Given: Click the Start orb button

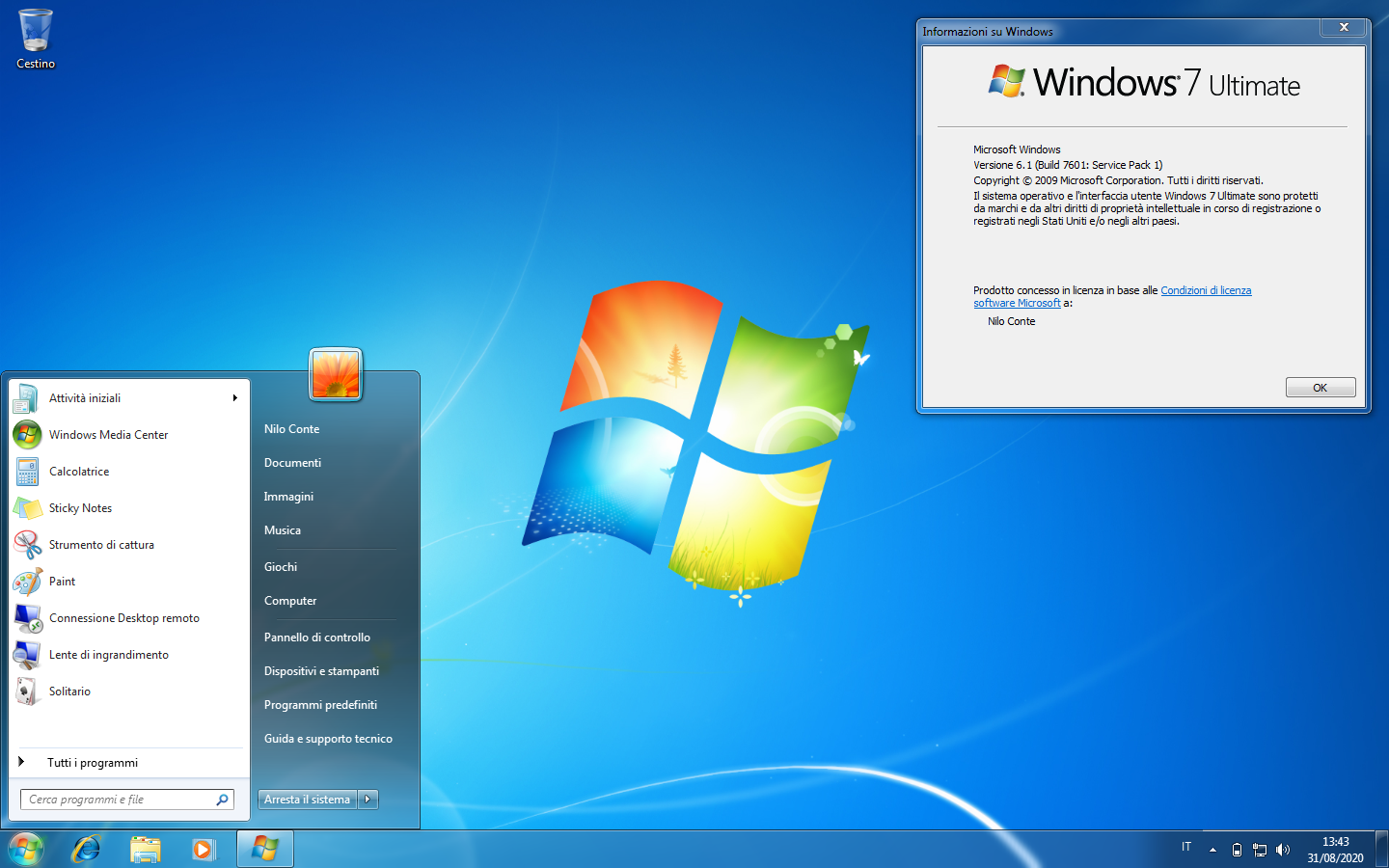Looking at the screenshot, I should click(26, 849).
